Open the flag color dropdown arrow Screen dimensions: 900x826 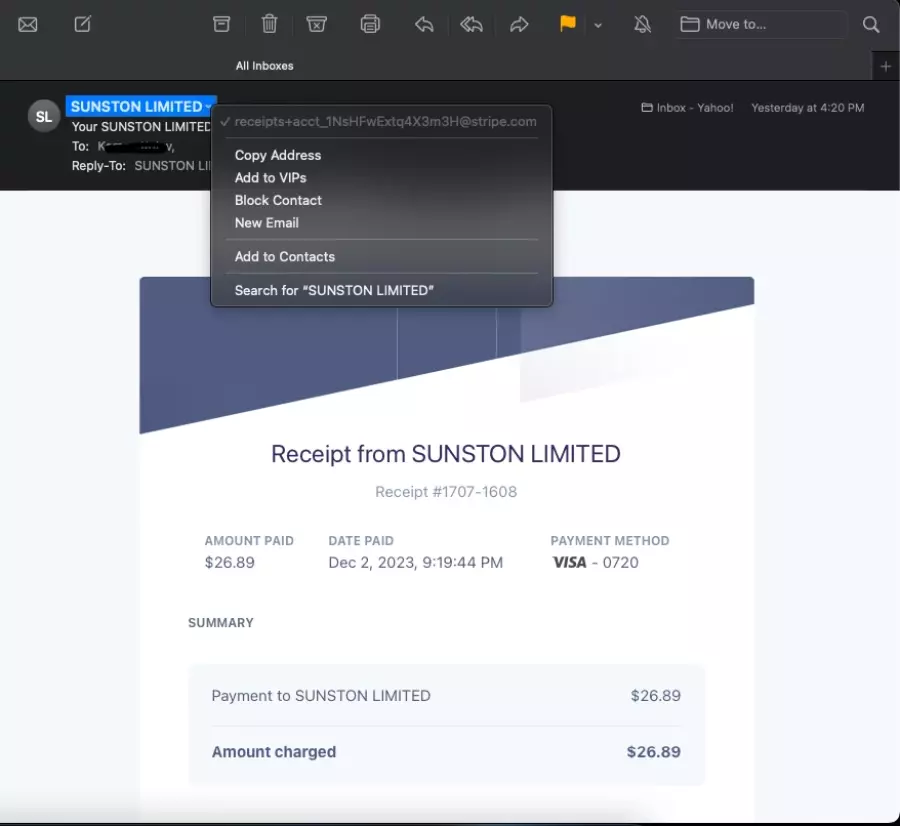(x=598, y=25)
